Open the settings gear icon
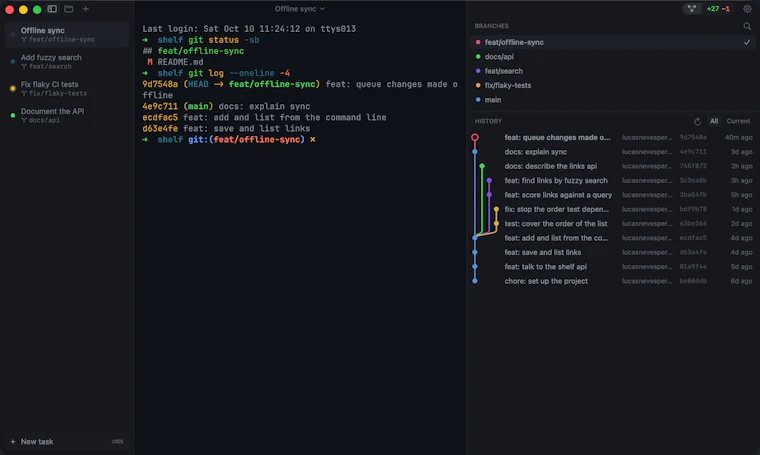 [x=747, y=9]
